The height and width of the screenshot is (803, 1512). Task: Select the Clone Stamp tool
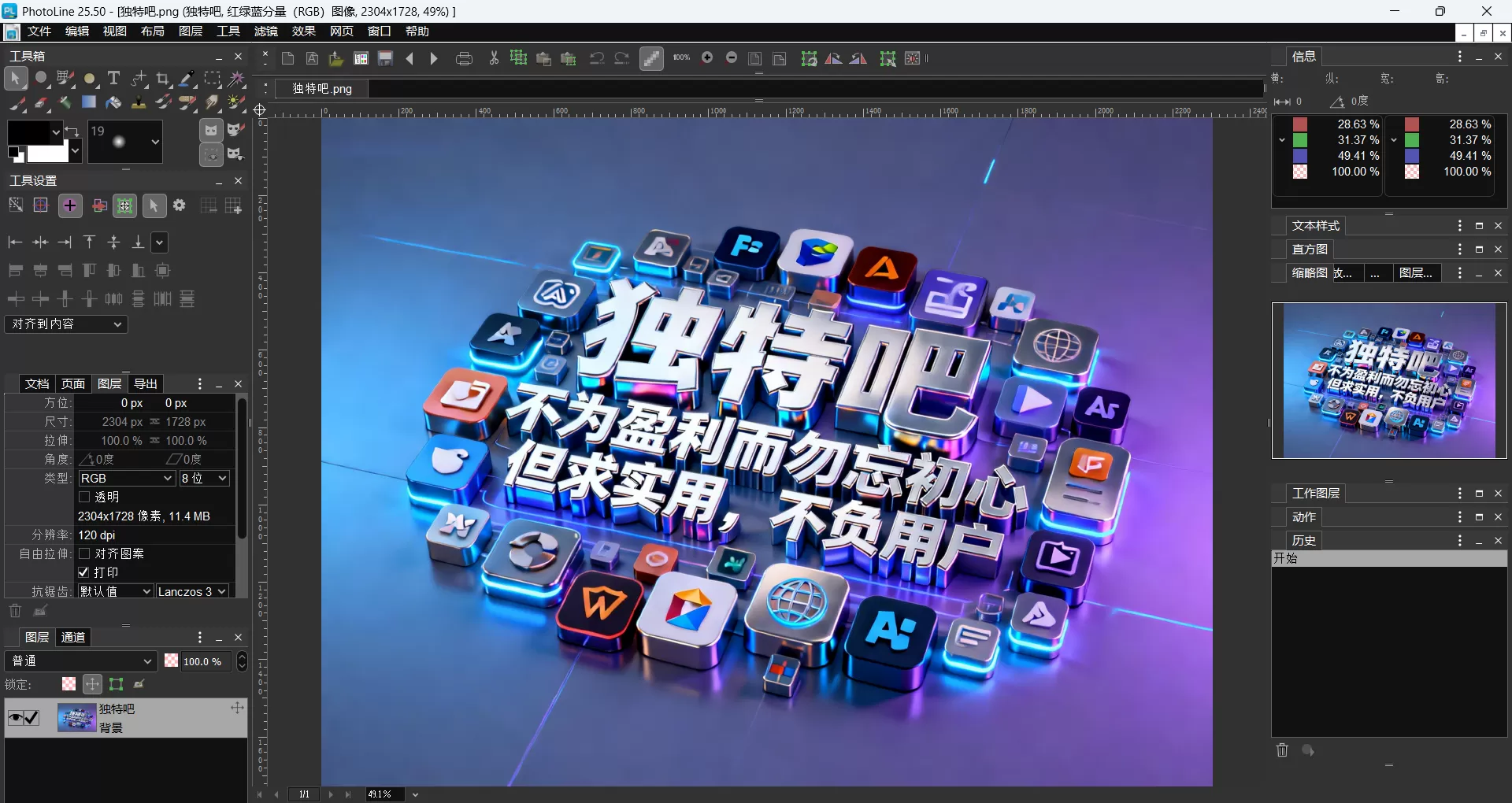[x=139, y=103]
